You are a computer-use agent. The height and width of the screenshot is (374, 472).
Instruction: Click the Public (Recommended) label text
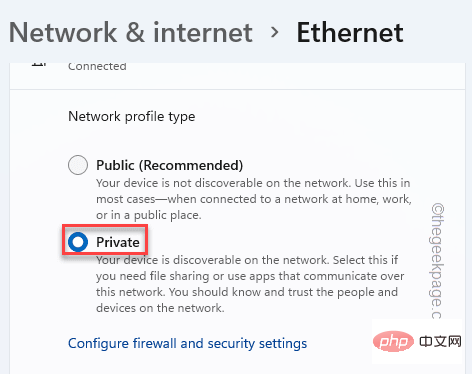tap(170, 165)
